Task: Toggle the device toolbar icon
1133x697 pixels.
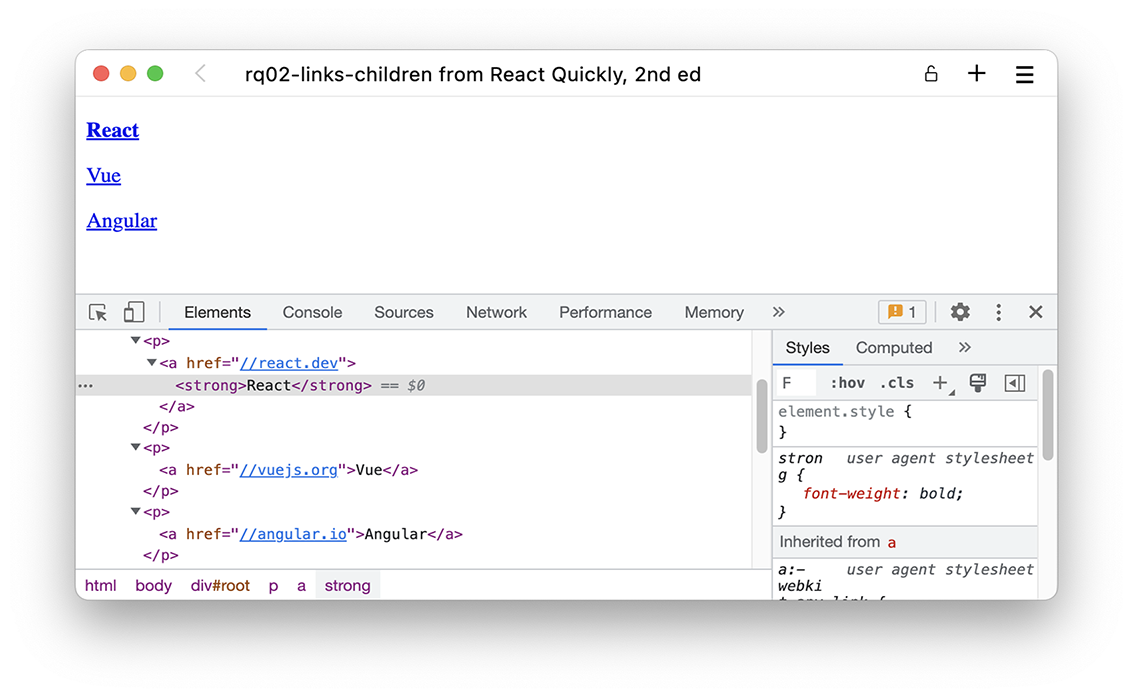Action: point(134,313)
